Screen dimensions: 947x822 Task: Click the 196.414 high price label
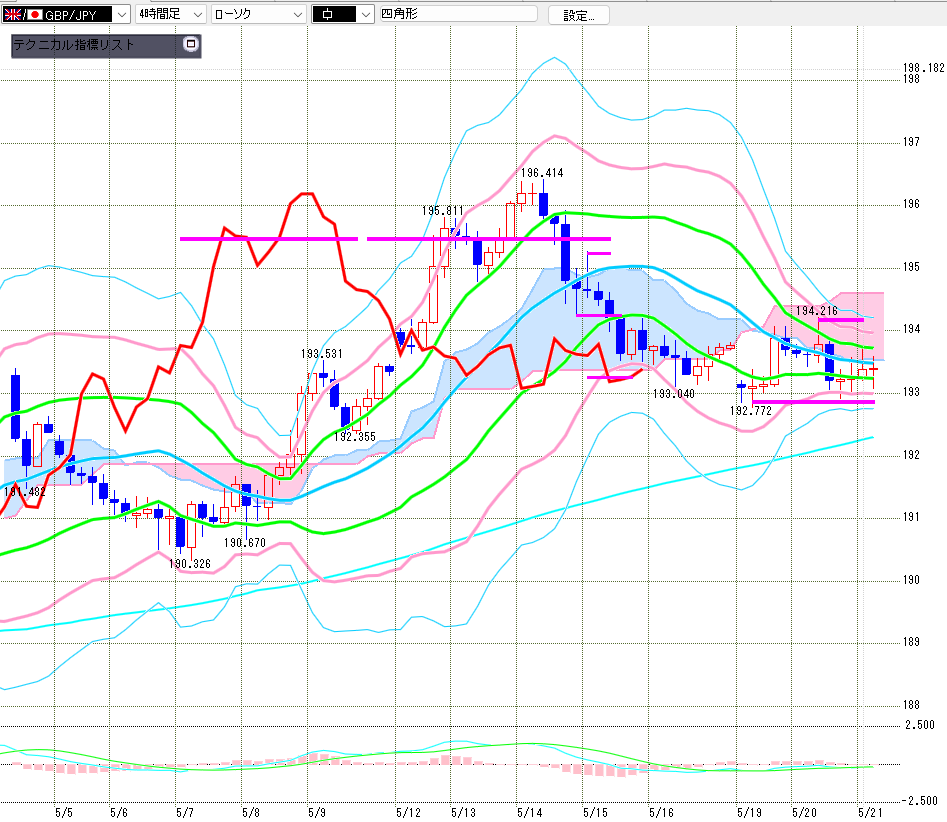click(x=542, y=173)
